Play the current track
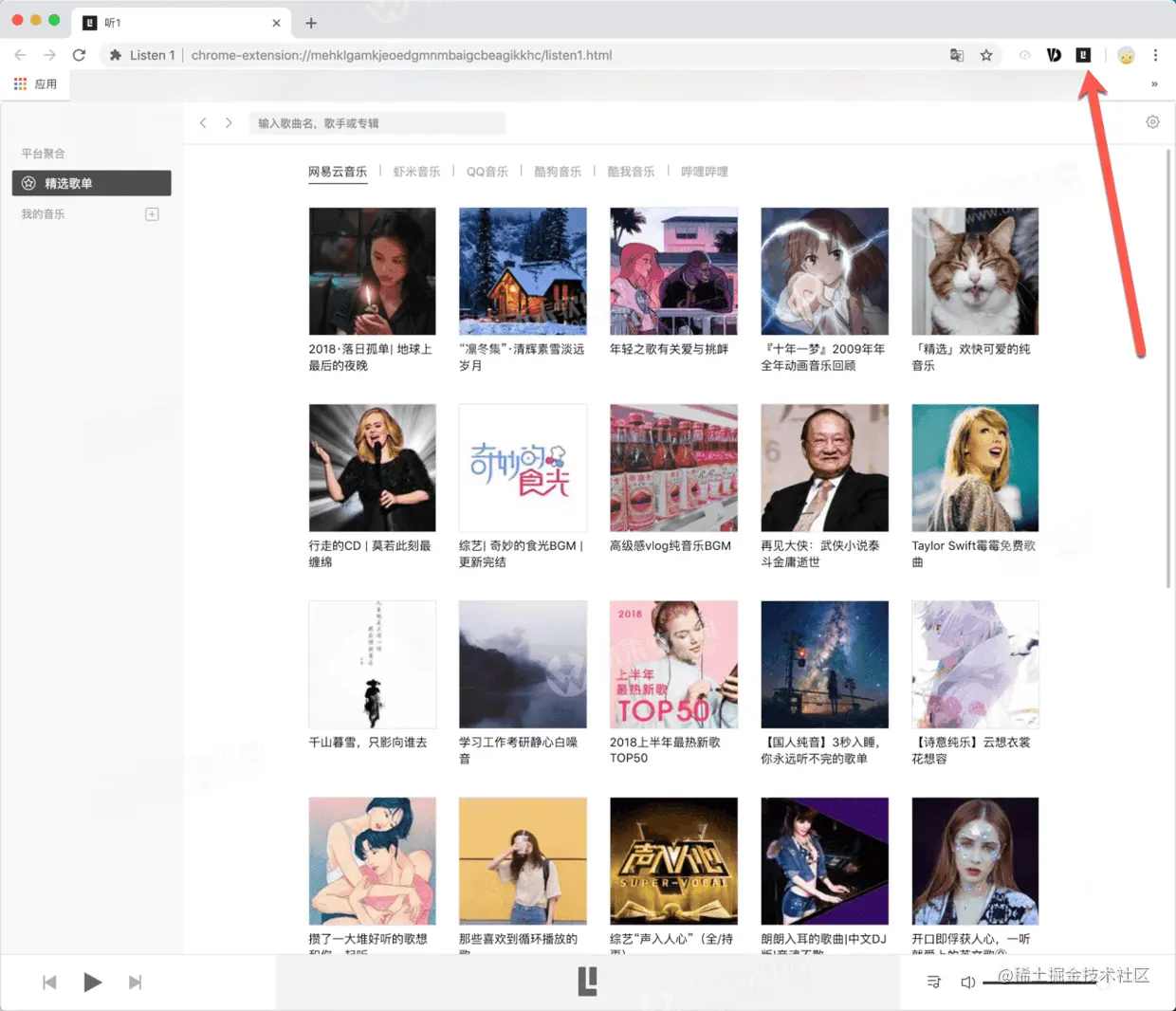 click(92, 983)
